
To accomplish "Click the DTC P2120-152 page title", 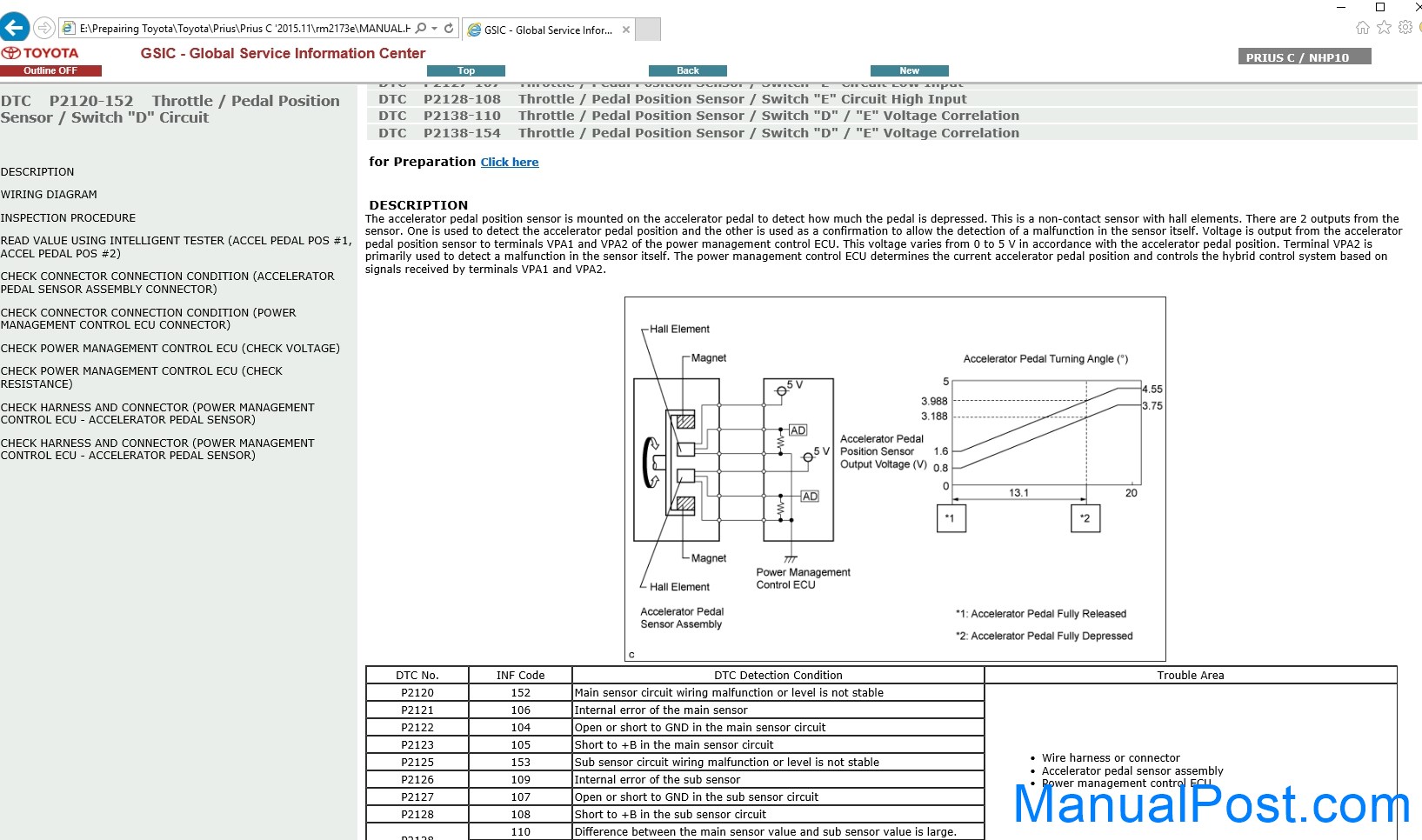I will tap(170, 110).
